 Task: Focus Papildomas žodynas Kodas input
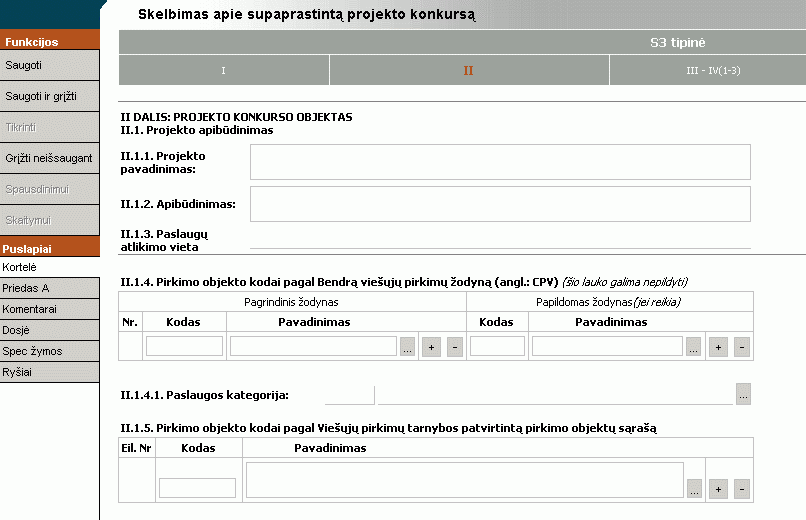[497, 346]
